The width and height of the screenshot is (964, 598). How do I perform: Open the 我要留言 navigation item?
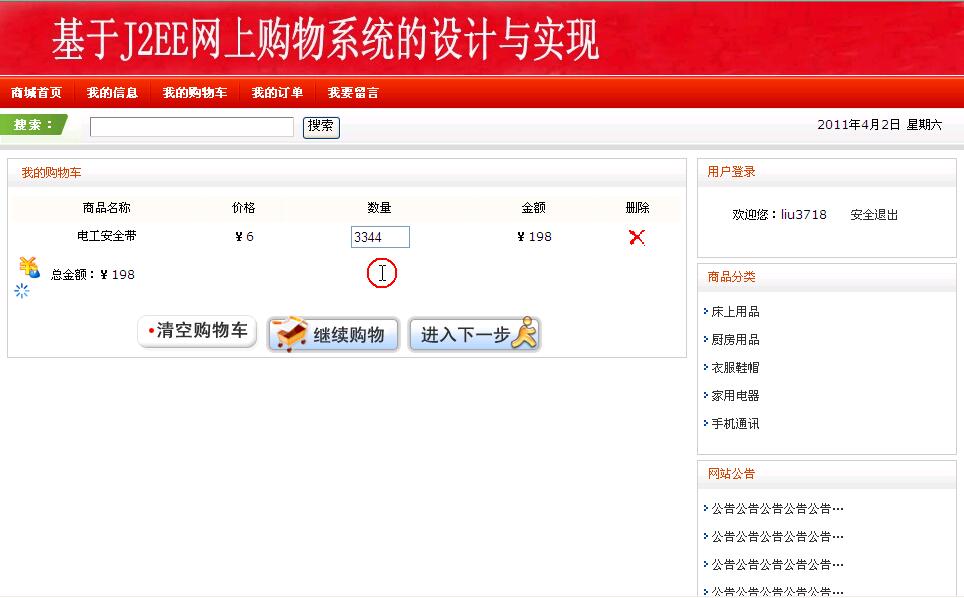click(x=353, y=93)
